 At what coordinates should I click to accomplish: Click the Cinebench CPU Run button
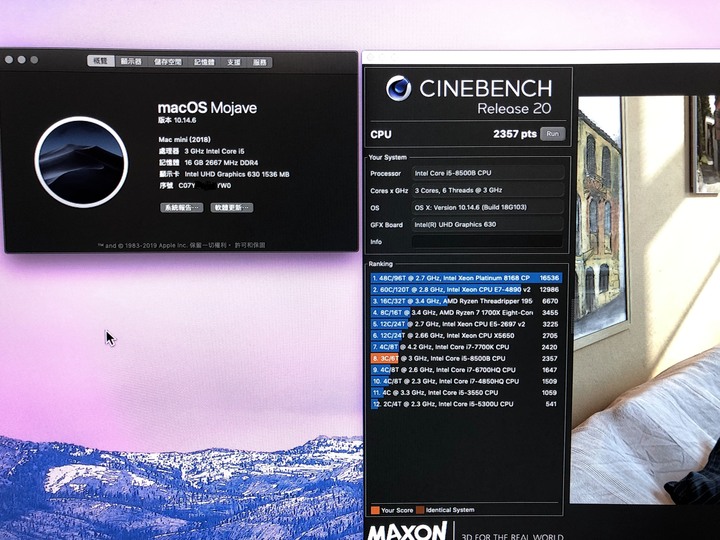[x=552, y=134]
